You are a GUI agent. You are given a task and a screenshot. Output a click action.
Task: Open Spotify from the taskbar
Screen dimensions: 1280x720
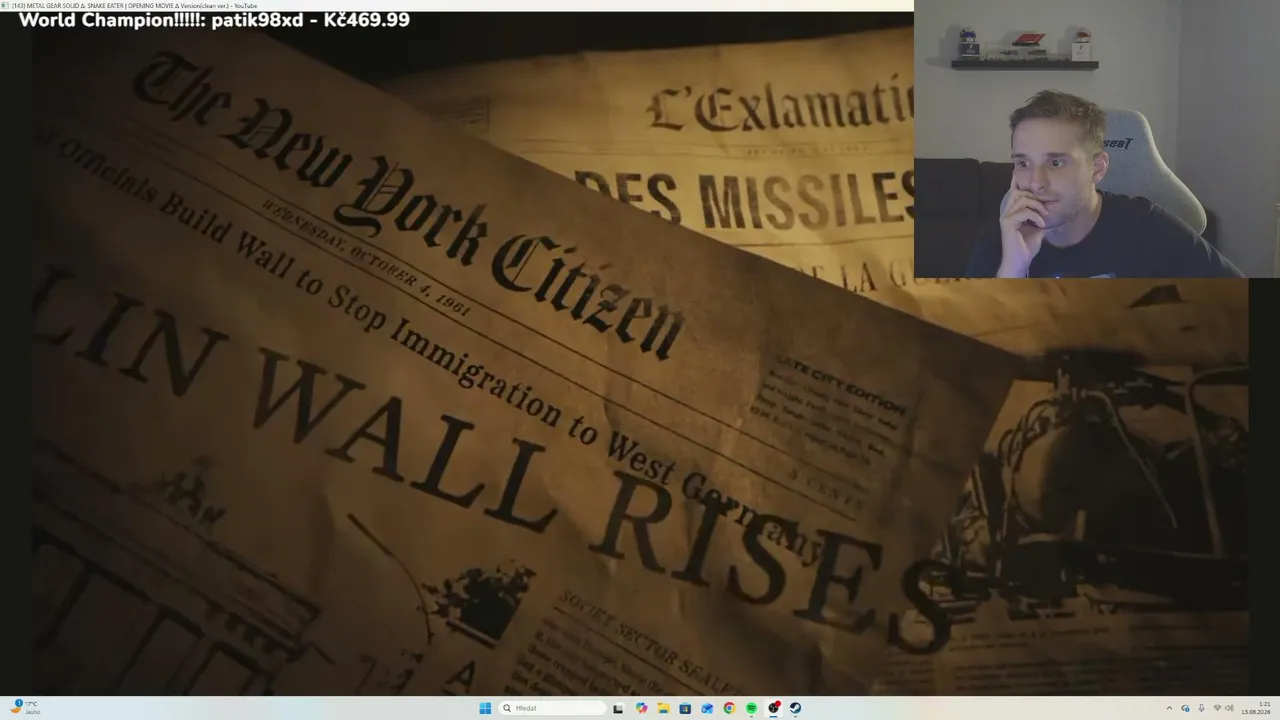[x=751, y=708]
